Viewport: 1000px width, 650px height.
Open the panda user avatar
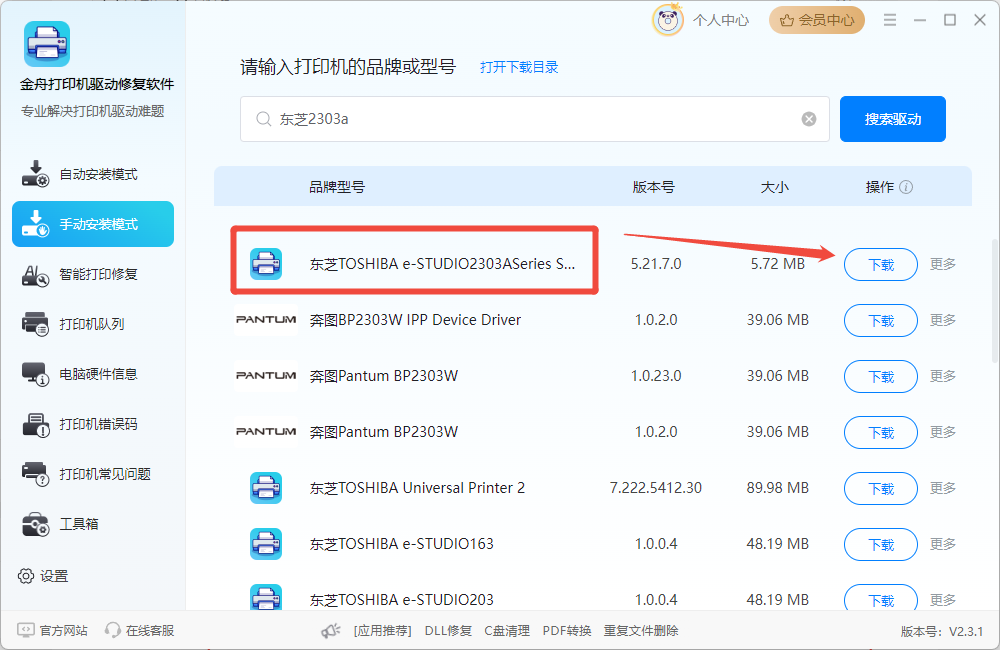tap(667, 20)
